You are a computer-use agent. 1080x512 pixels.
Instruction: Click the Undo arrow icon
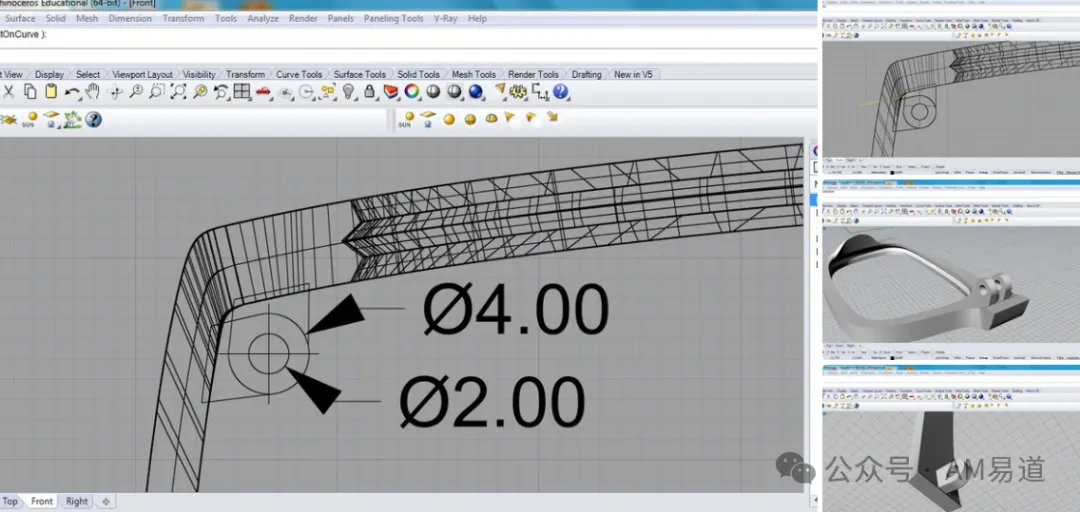pos(72,92)
